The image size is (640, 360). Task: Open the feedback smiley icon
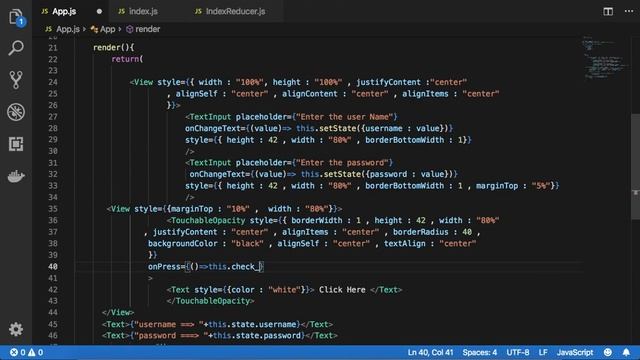tap(608, 352)
